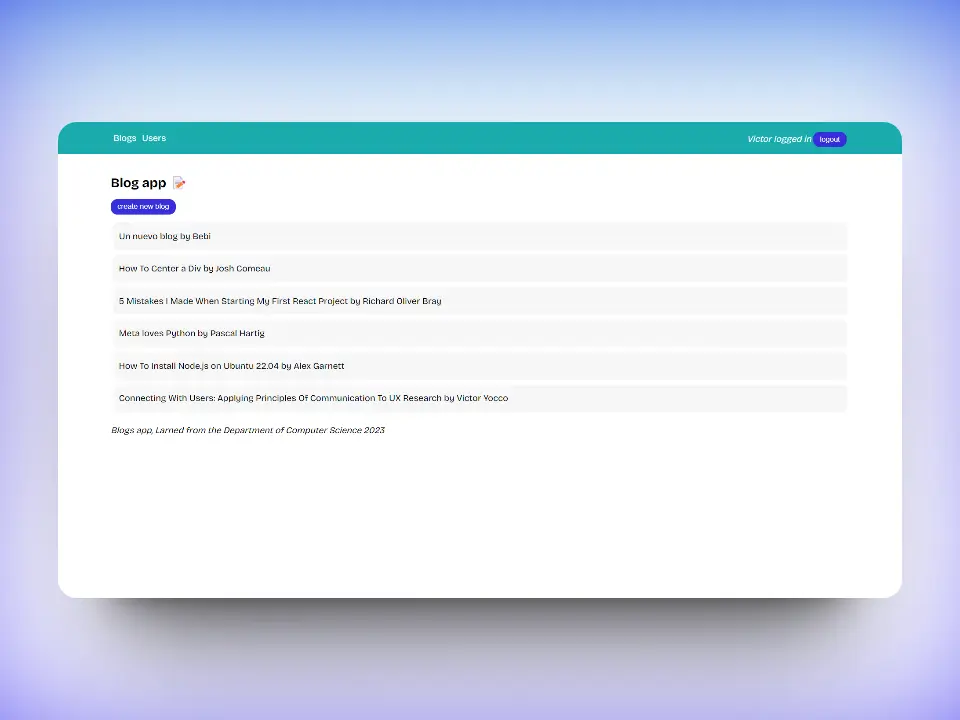This screenshot has height=720, width=960.
Task: Open the Blogs navigation menu item
Action: tap(124, 138)
